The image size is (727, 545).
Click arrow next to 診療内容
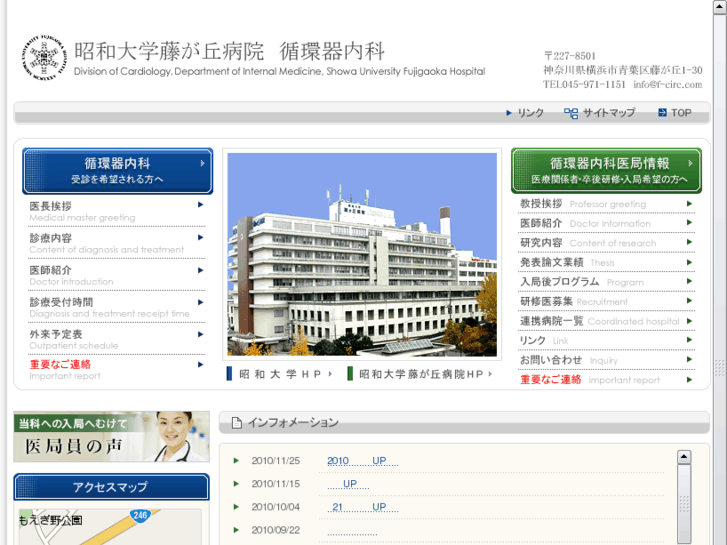tap(200, 237)
